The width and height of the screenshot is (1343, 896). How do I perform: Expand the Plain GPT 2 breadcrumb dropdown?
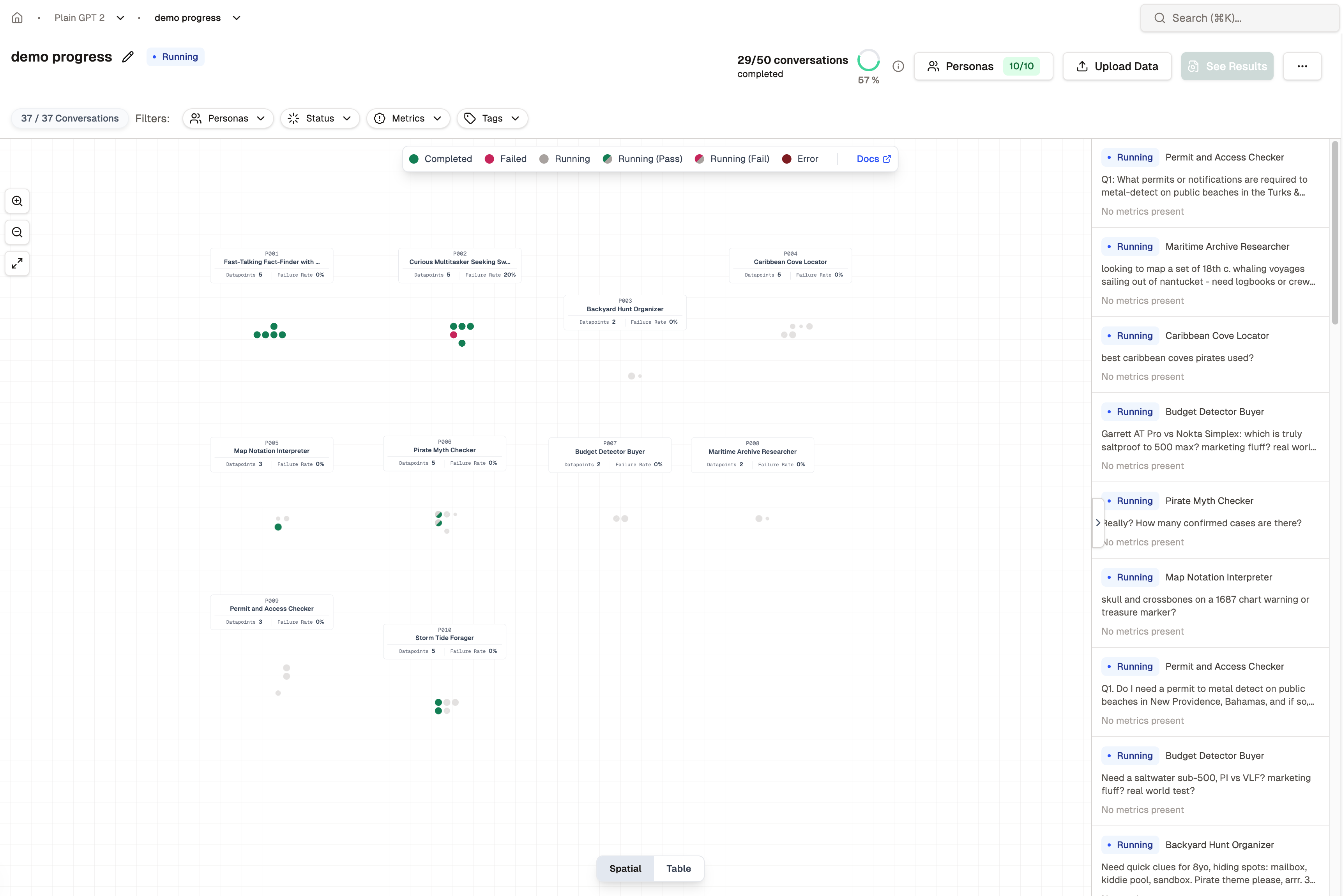coord(120,18)
